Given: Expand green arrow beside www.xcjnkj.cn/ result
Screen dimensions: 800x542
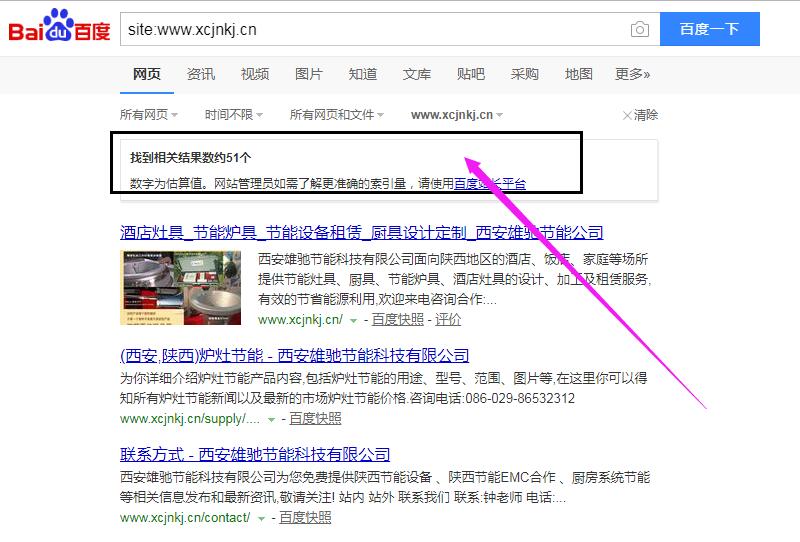Looking at the screenshot, I should click(x=354, y=320).
